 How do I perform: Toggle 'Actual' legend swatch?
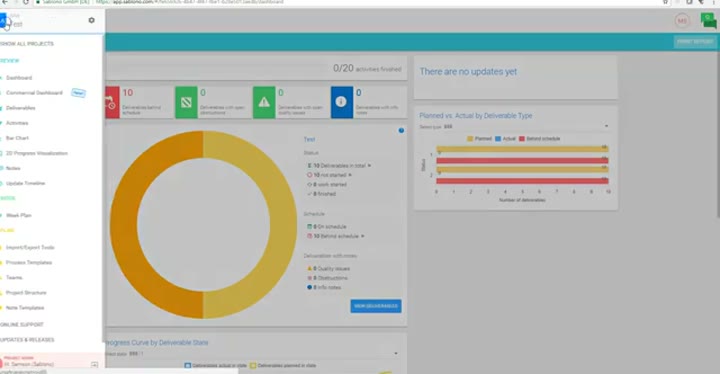[x=498, y=139]
